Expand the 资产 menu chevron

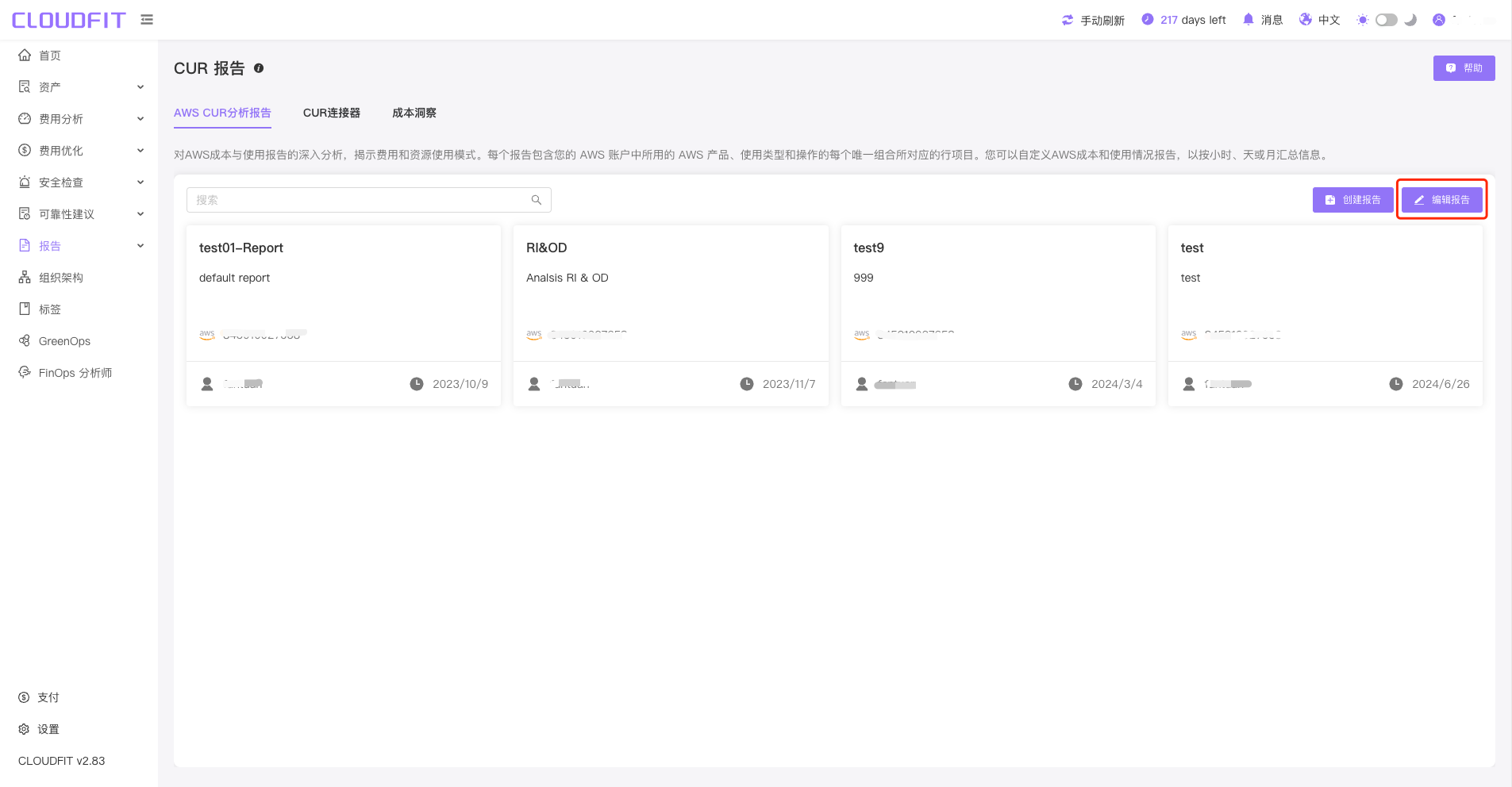pos(140,87)
